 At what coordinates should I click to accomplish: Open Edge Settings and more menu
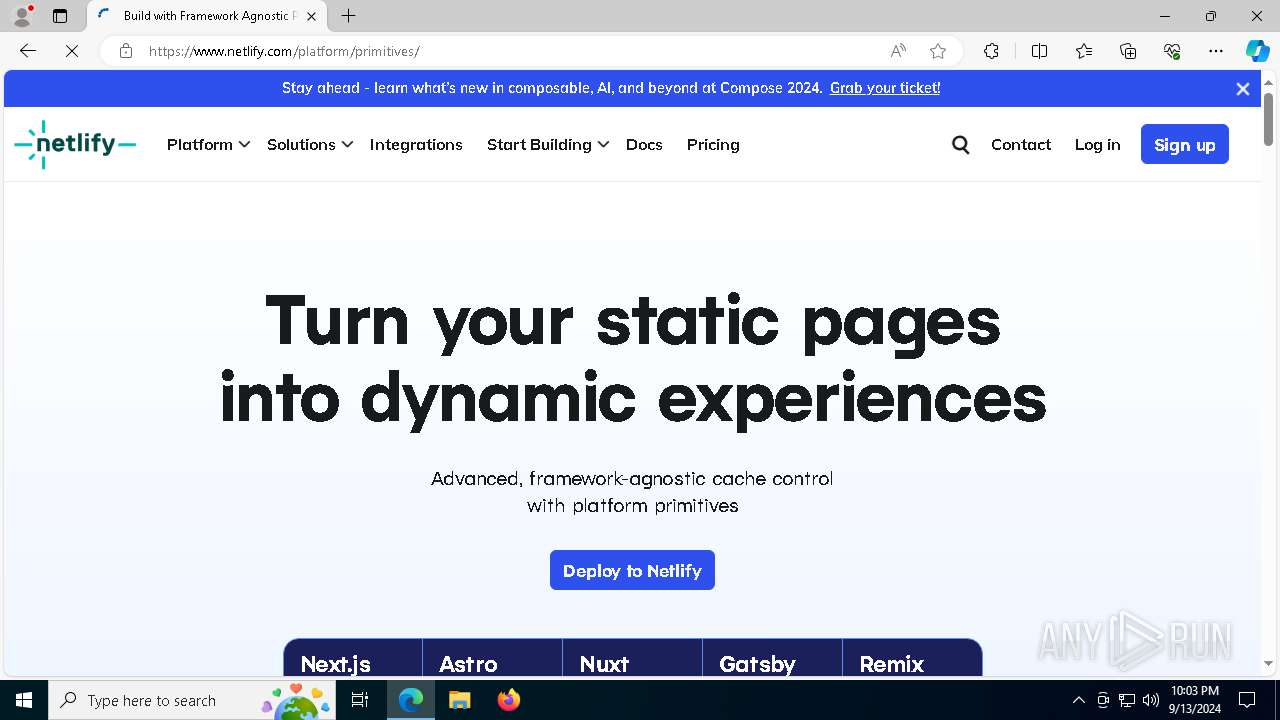point(1216,51)
